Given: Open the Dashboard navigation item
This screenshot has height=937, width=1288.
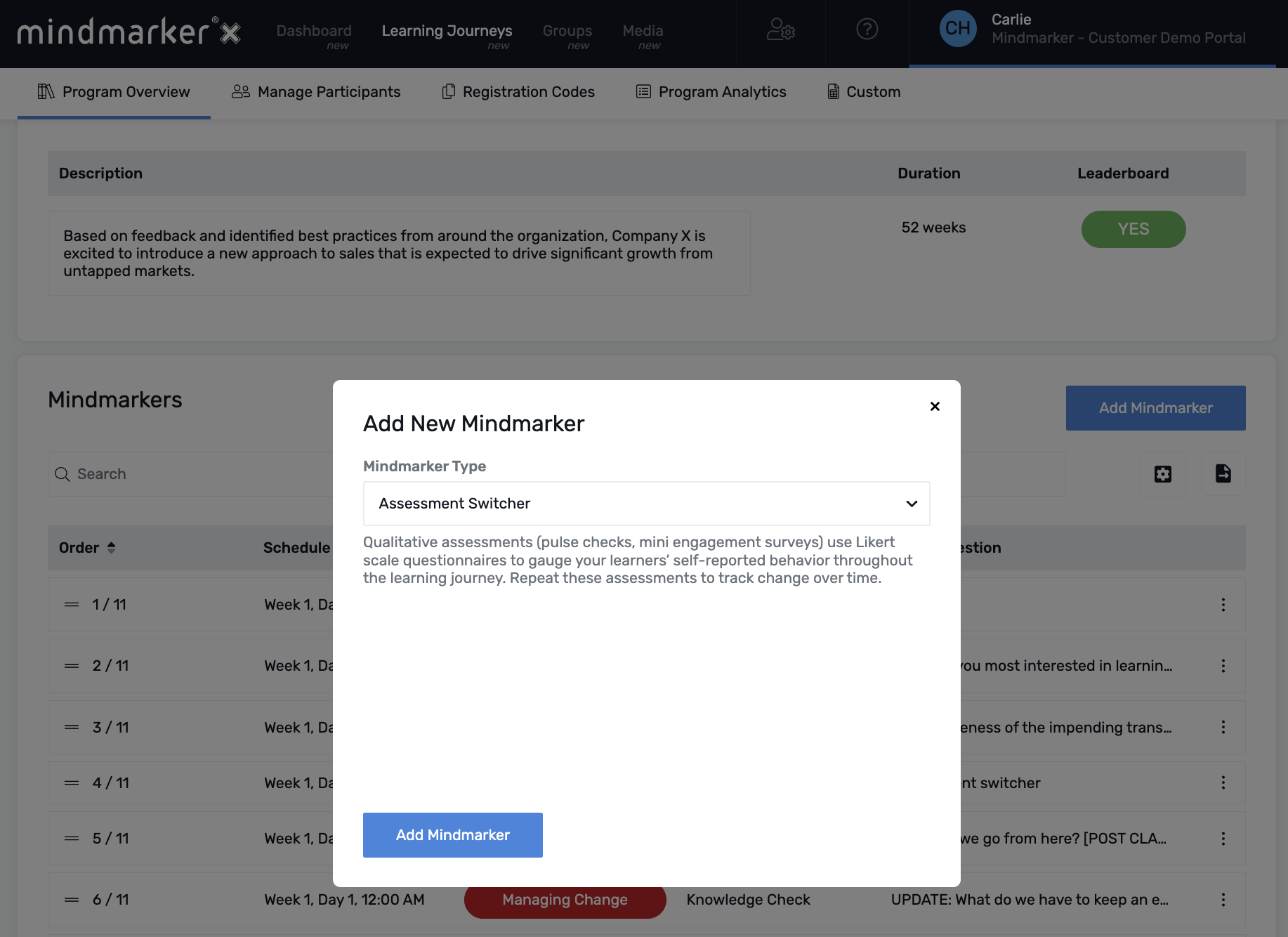Looking at the screenshot, I should pos(314,31).
